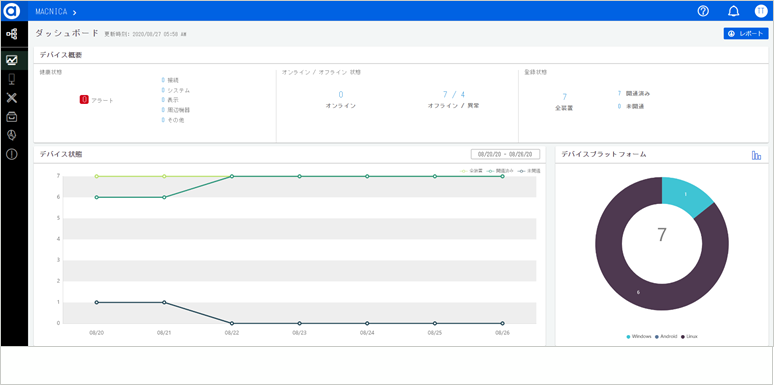Open the help question mark icon
This screenshot has height=385, width=774.
703,11
